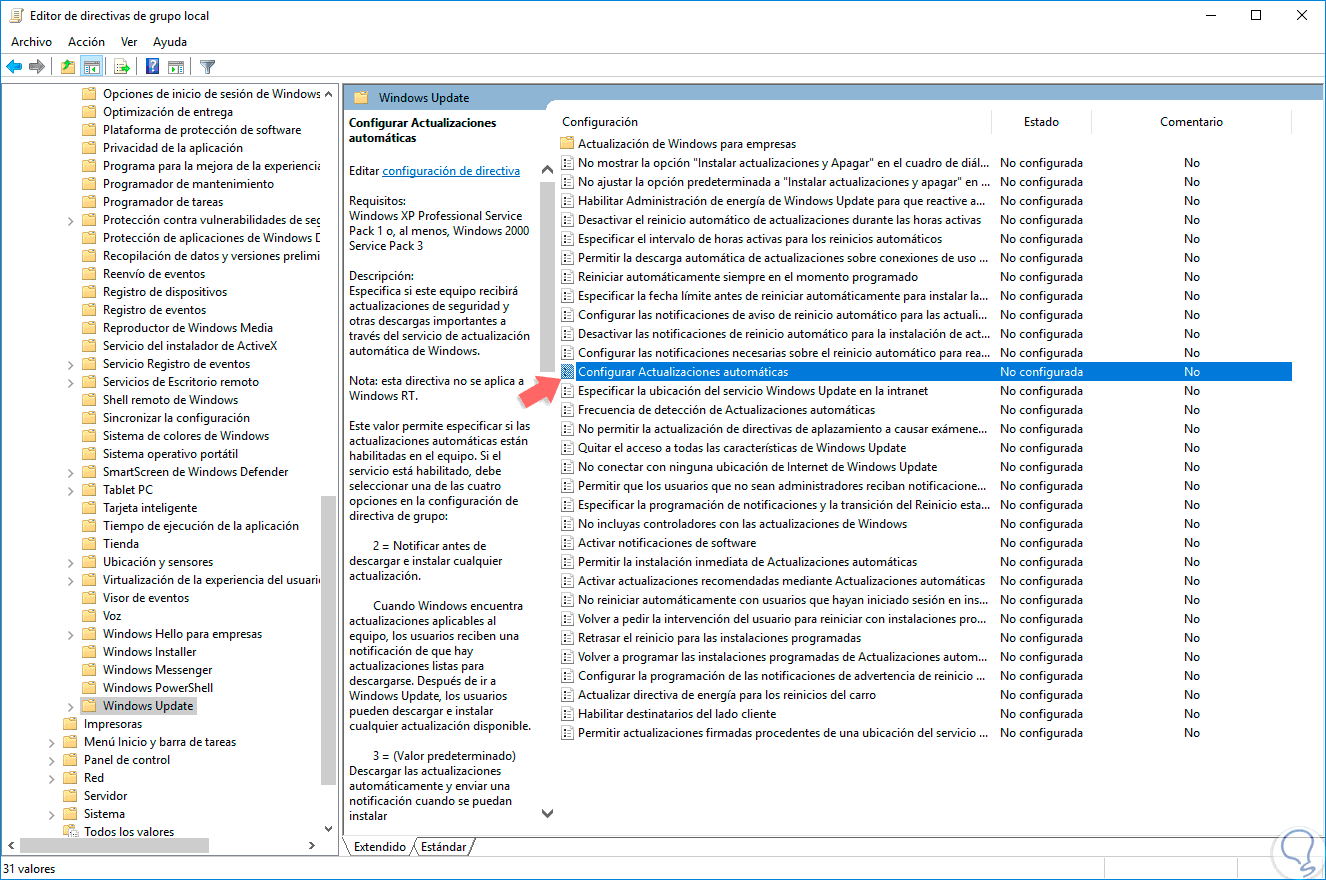Image resolution: width=1326 pixels, height=880 pixels.
Task: Select 'Visor de eventos' in the tree
Action: point(146,598)
